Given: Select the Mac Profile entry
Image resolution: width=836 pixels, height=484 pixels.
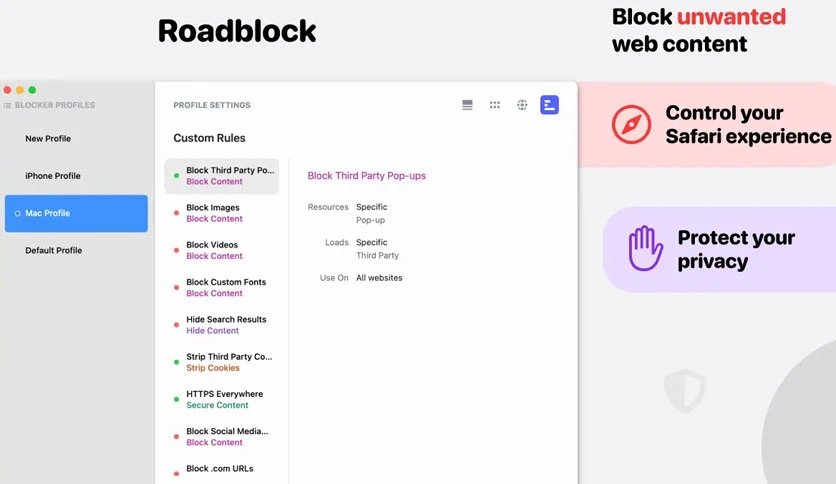Looking at the screenshot, I should coord(76,213).
